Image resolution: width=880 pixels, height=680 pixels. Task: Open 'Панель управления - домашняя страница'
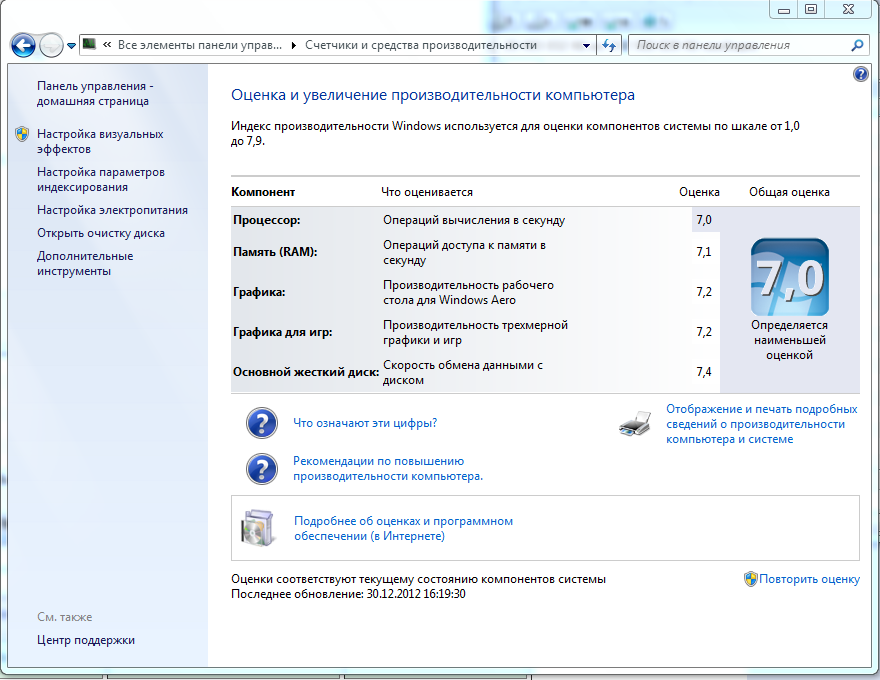[x=95, y=94]
